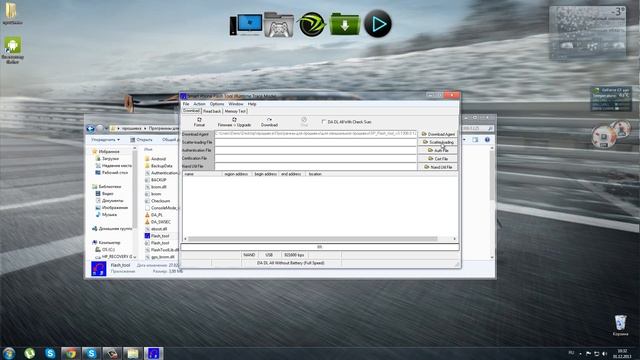Screen dimensions: 640x360
Task: Click the USB status bar entry
Action: [x=269, y=255]
